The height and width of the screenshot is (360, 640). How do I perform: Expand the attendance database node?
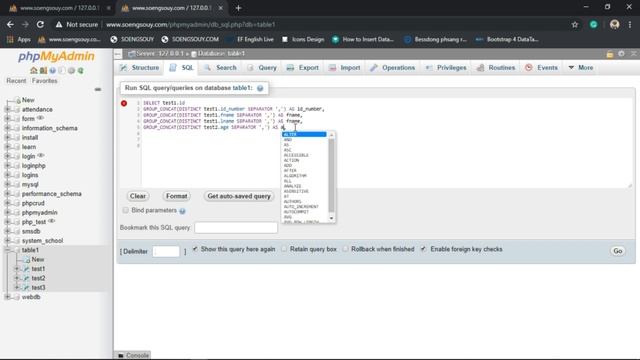[7, 109]
